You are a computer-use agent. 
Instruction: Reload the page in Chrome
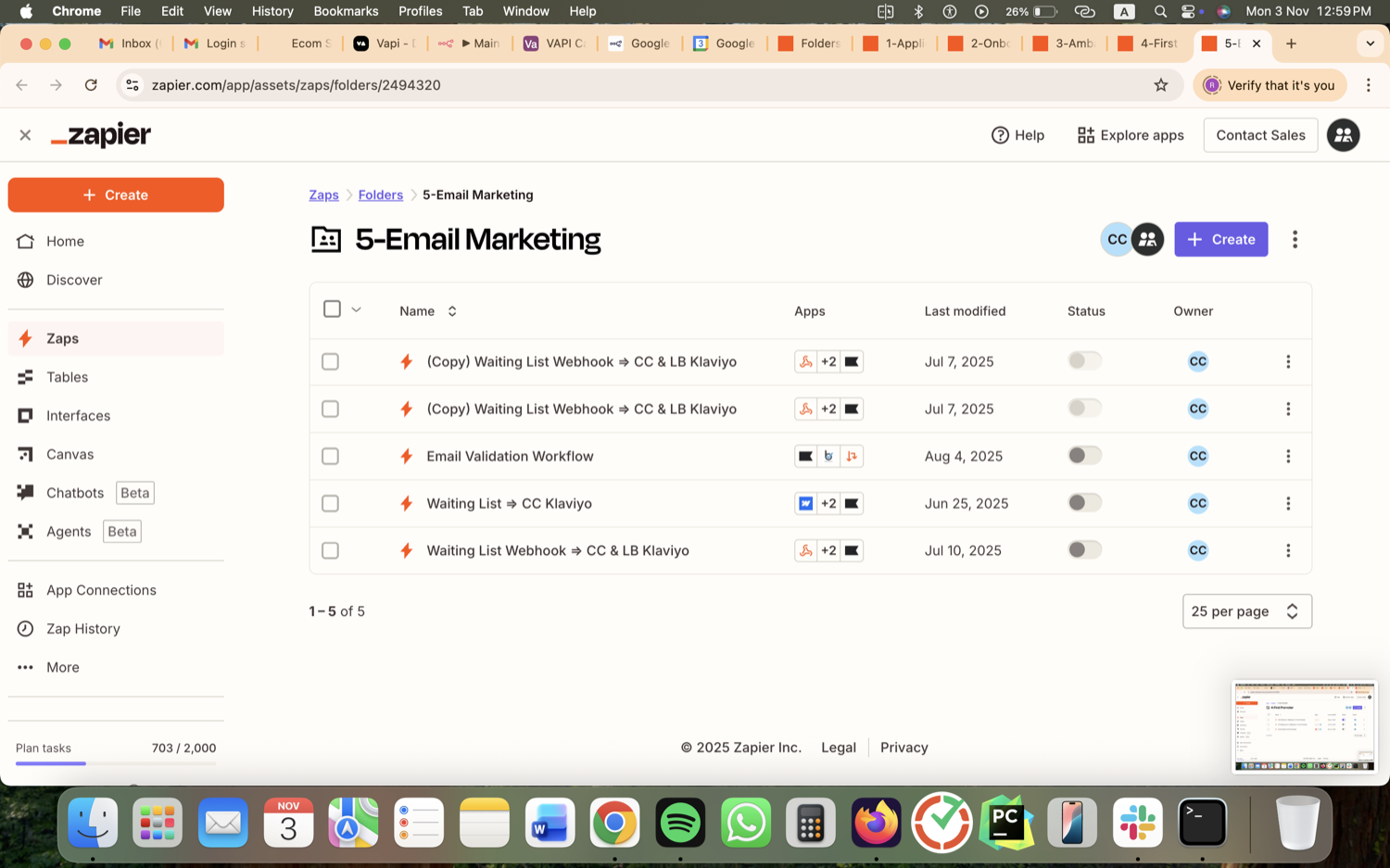(x=91, y=85)
